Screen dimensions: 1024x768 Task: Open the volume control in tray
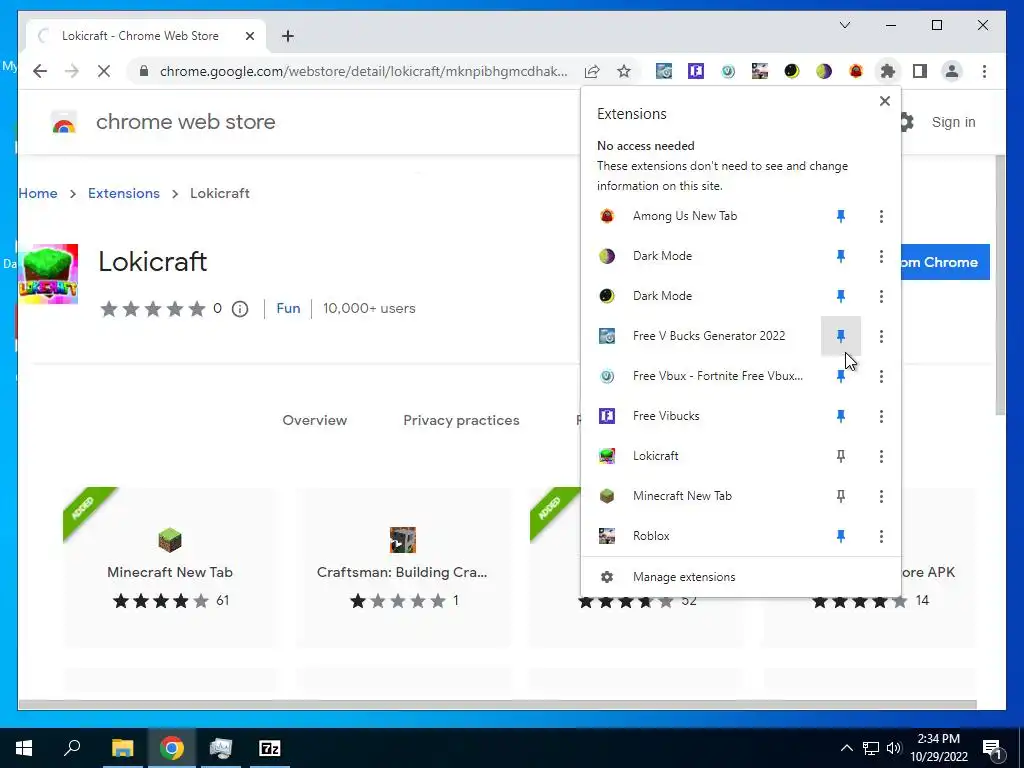tap(893, 748)
